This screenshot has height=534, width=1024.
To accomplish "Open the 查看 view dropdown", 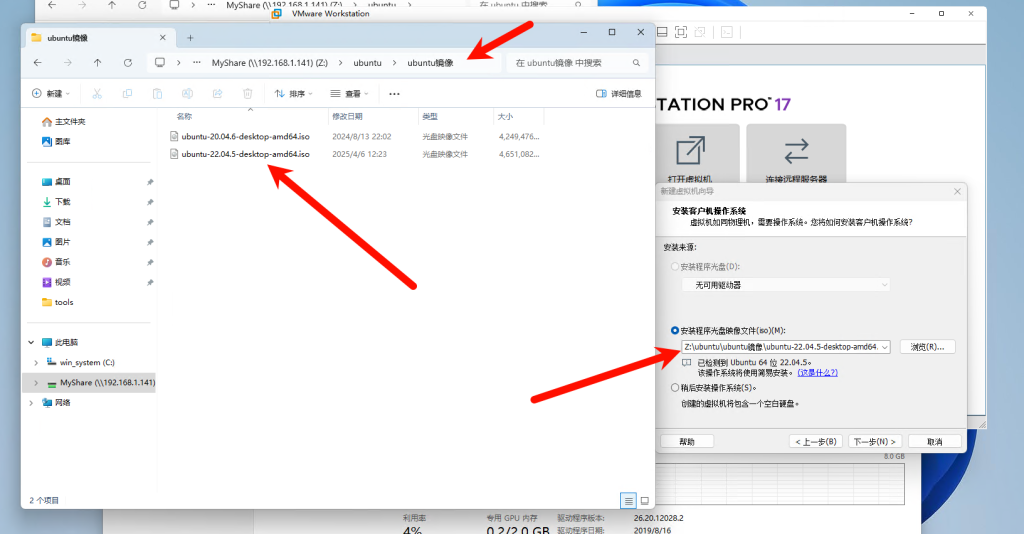I will coord(349,94).
